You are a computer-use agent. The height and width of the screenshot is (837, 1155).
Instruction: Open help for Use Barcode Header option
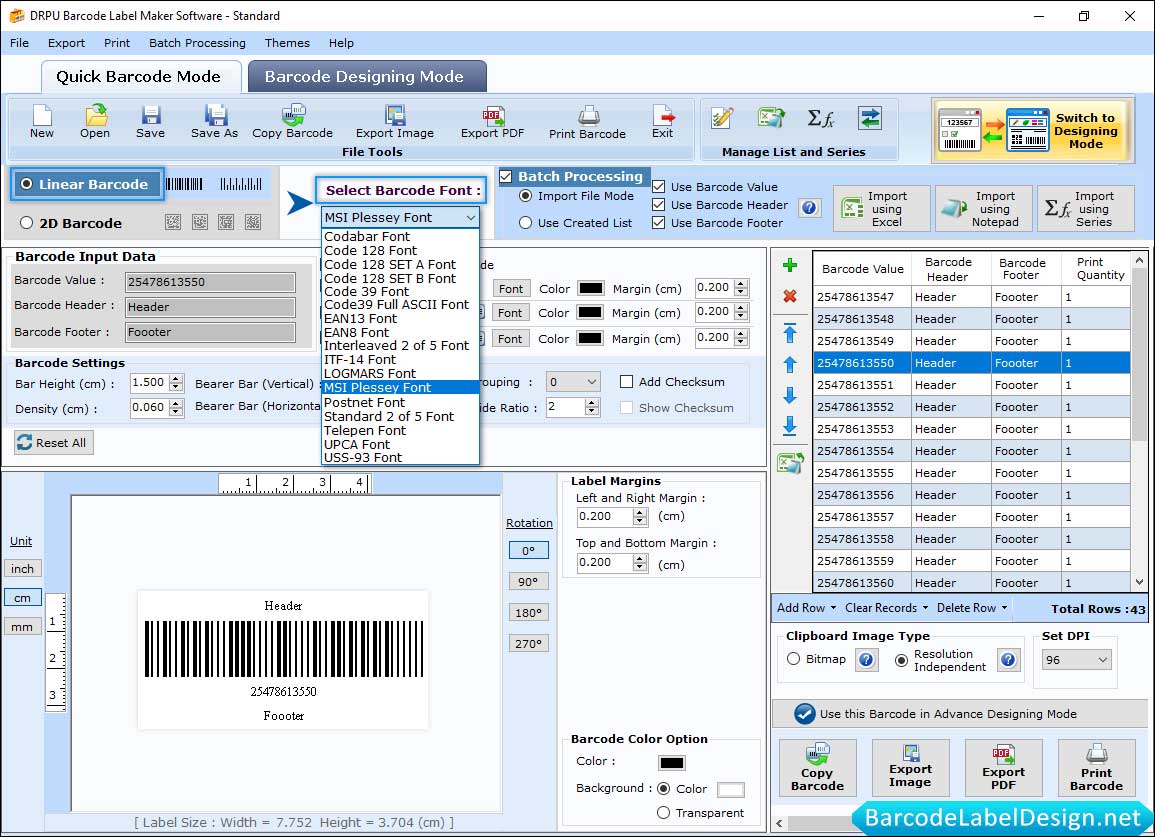point(809,208)
